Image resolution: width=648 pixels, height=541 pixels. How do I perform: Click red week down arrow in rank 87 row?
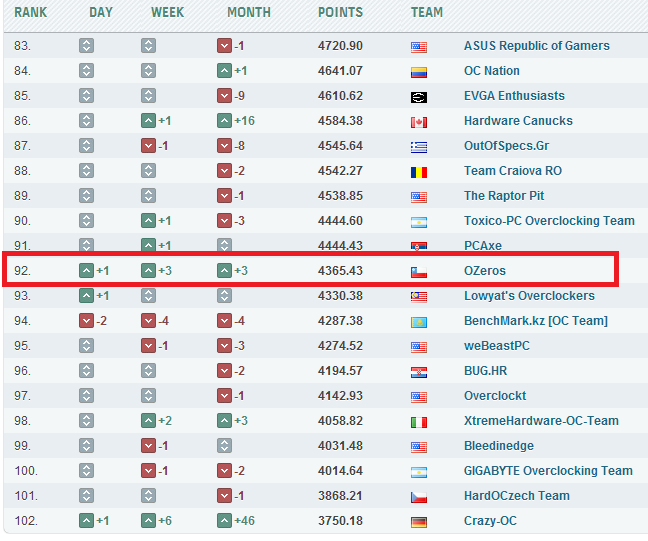[148, 146]
